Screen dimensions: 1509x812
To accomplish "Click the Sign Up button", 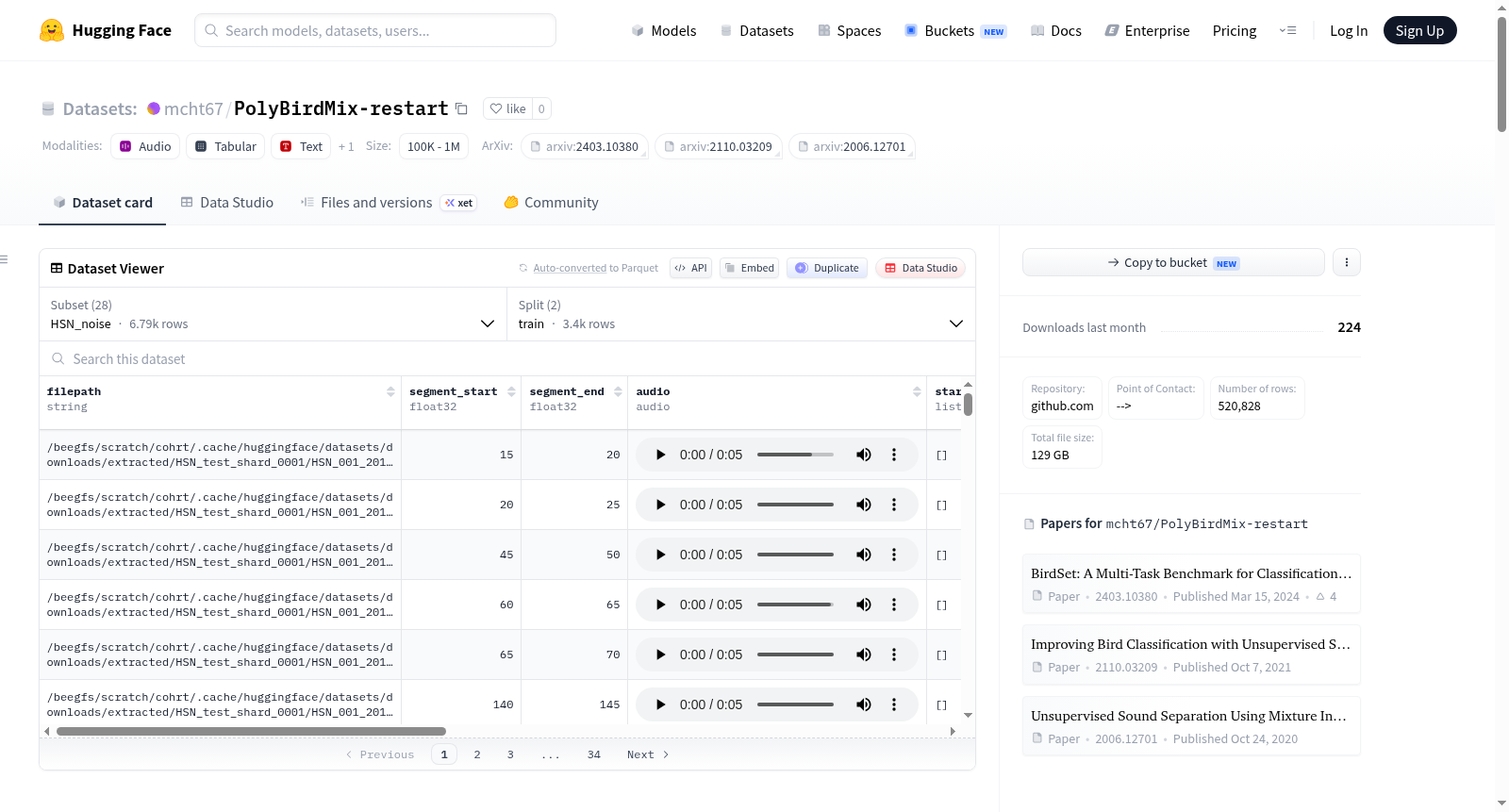I will click(x=1420, y=30).
